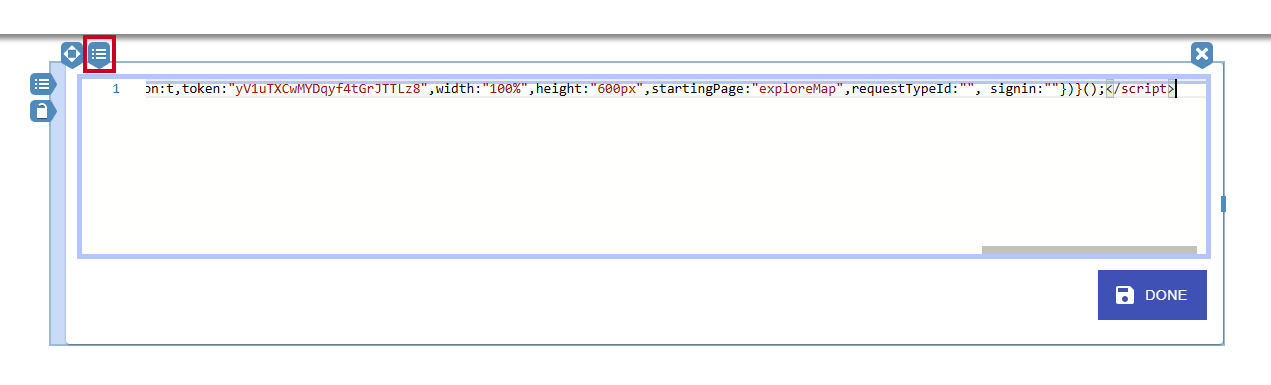Click the clipboard icon on the left side tab
Image resolution: width=1271 pixels, height=385 pixels.
[42, 111]
